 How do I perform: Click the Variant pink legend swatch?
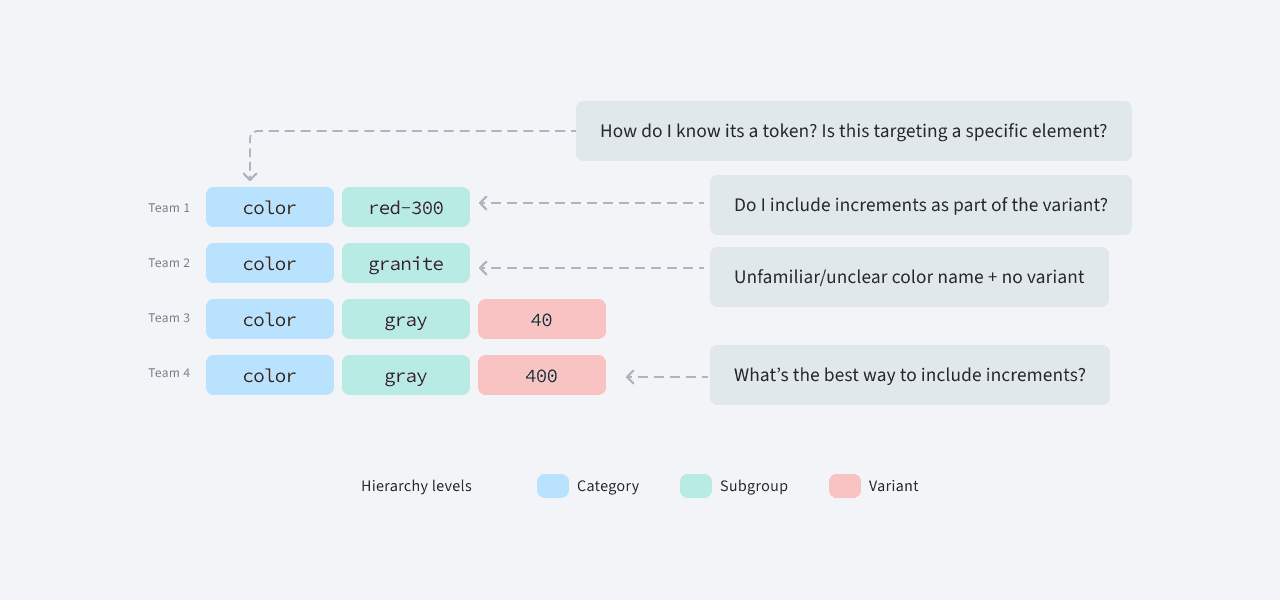[845, 486]
